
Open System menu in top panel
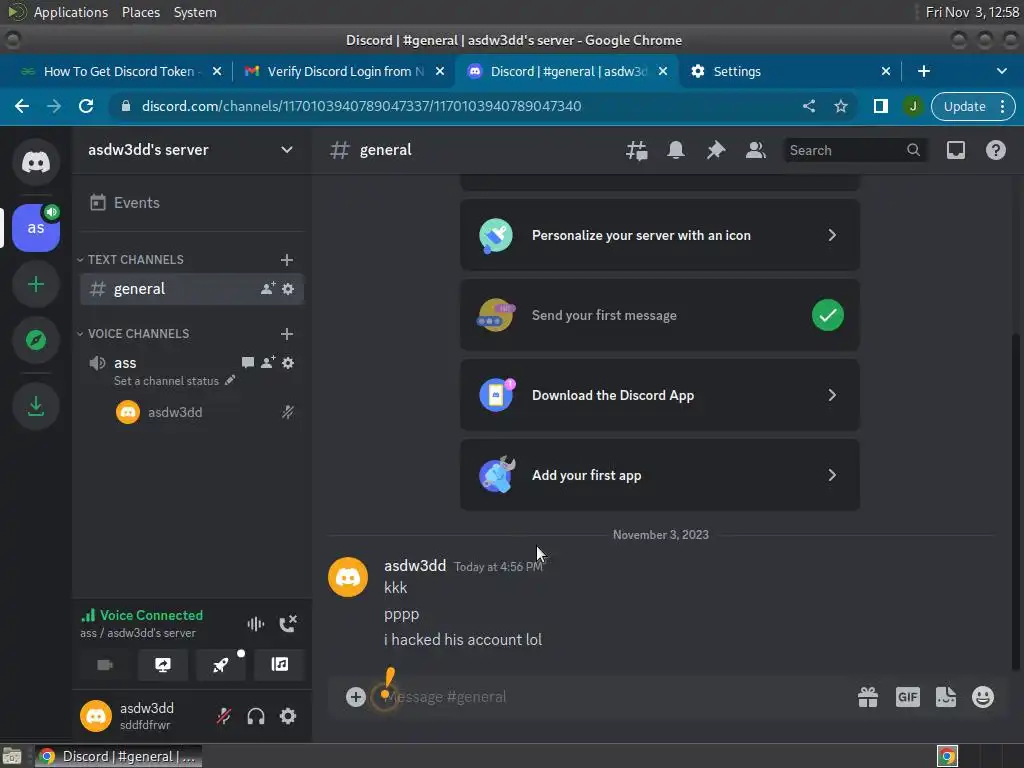click(195, 12)
